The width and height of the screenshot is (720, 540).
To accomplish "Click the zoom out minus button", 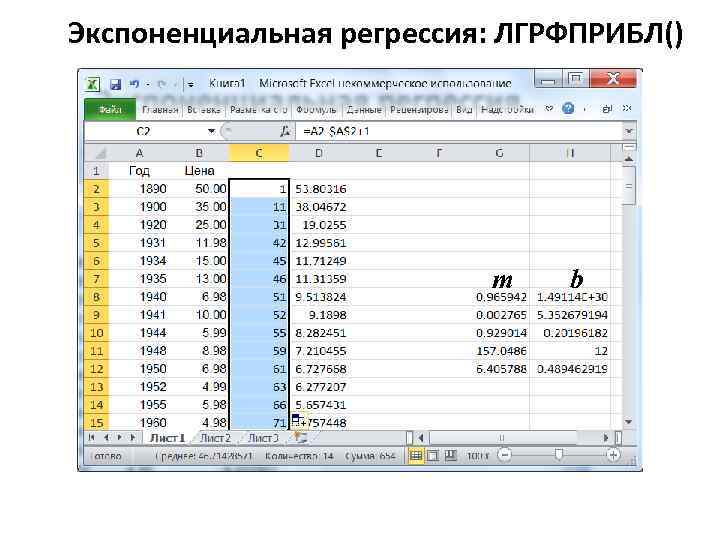I will click(505, 456).
